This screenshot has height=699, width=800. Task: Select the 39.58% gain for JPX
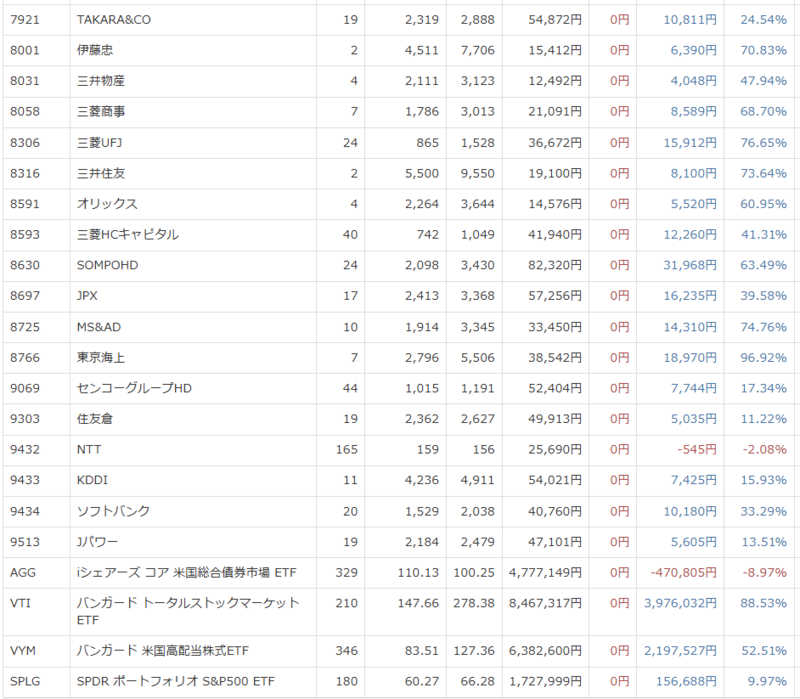(764, 296)
